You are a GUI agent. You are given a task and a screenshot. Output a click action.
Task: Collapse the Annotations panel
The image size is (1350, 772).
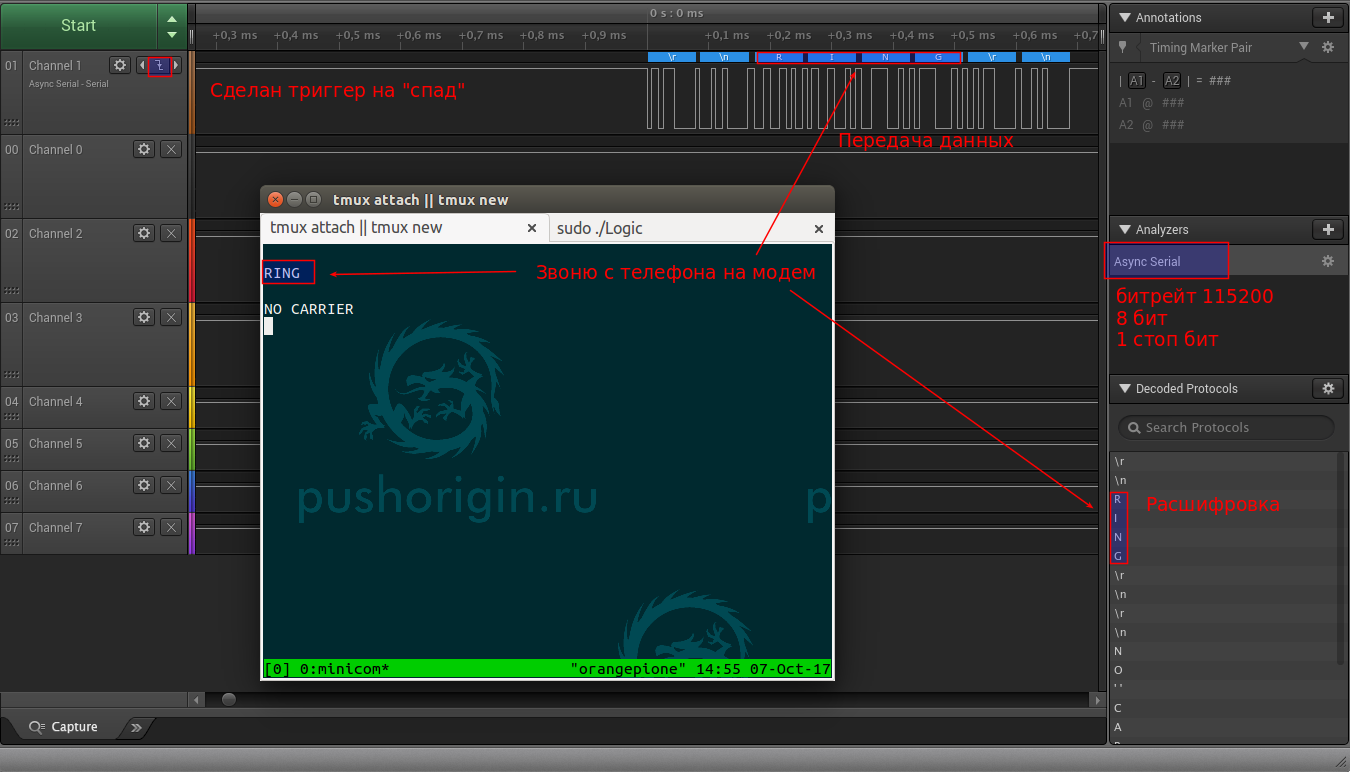(1125, 17)
